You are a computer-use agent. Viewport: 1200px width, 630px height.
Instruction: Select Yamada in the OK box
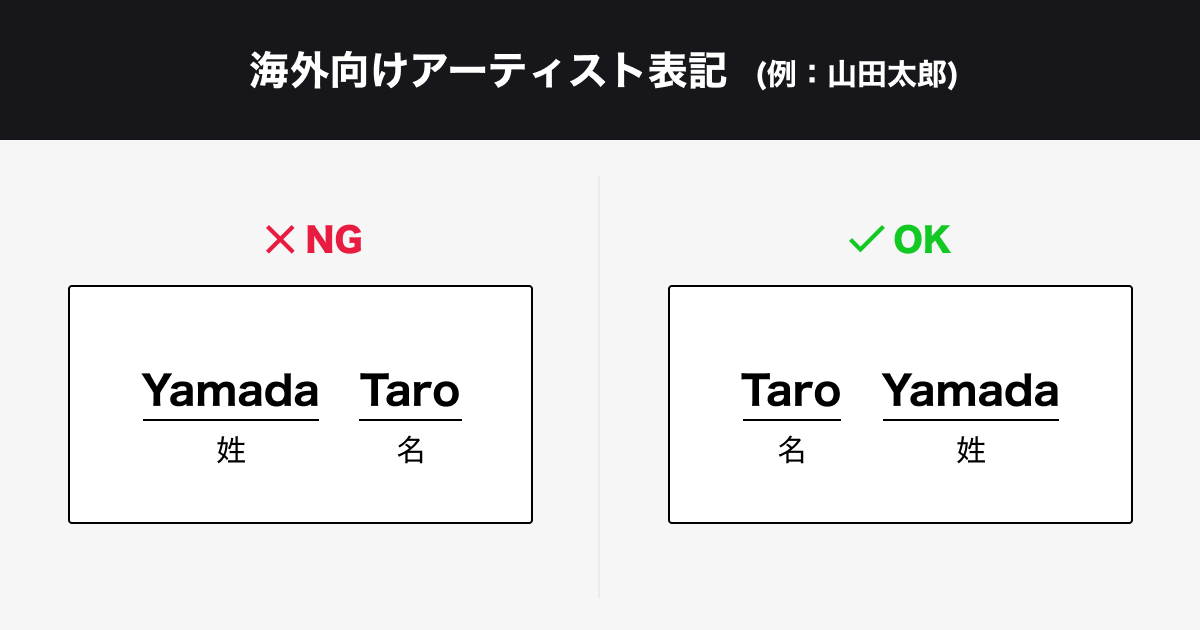970,390
